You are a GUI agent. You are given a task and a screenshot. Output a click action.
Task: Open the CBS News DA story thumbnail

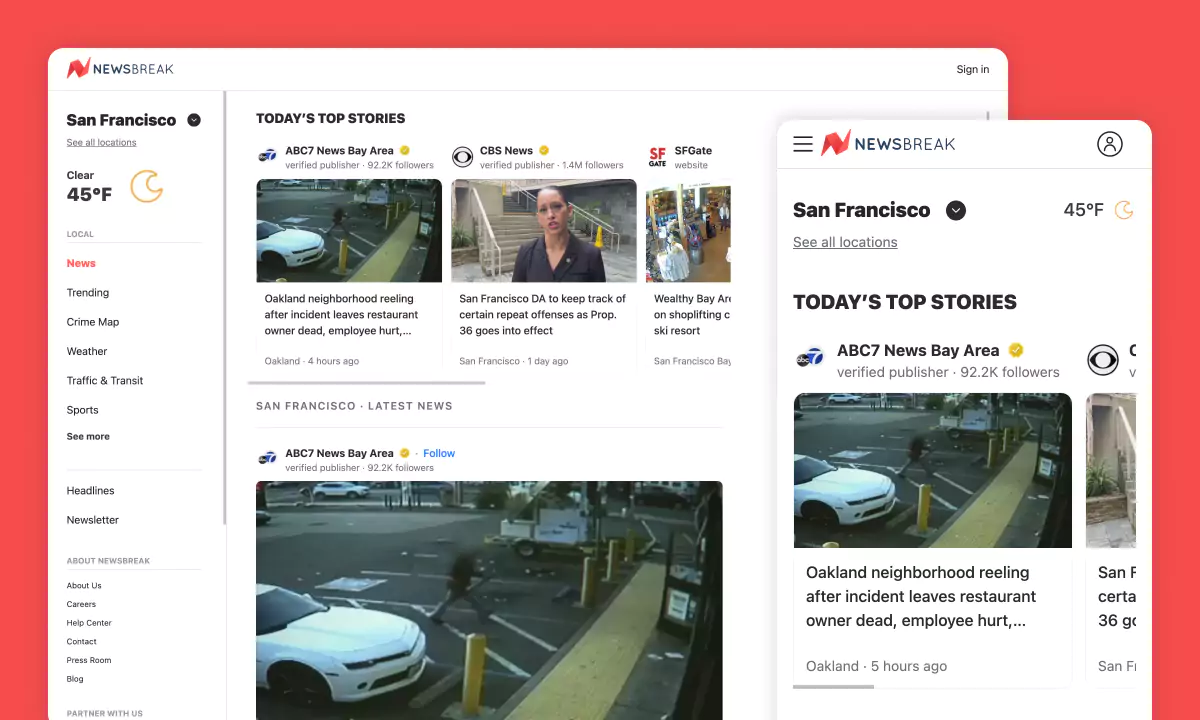[x=544, y=231]
